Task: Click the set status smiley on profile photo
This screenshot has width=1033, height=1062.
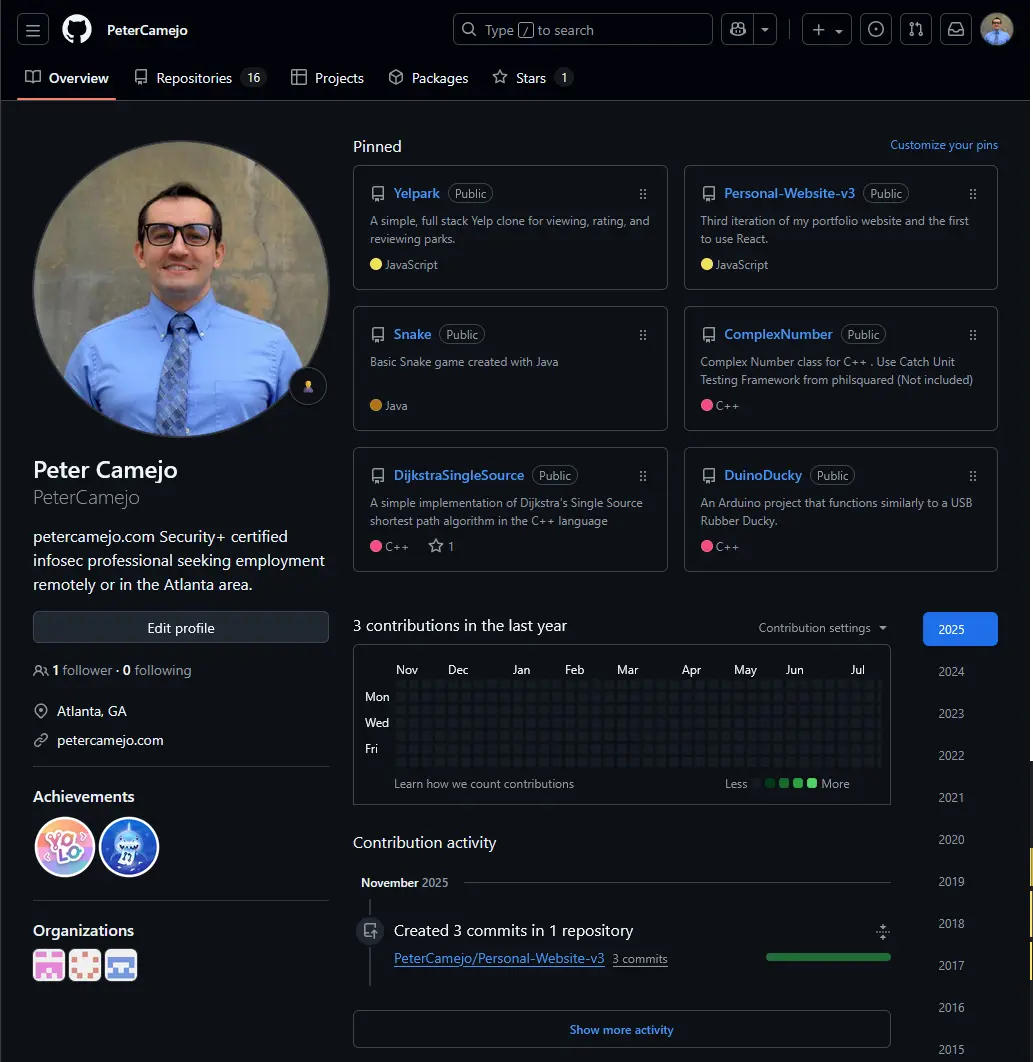Action: click(x=307, y=385)
